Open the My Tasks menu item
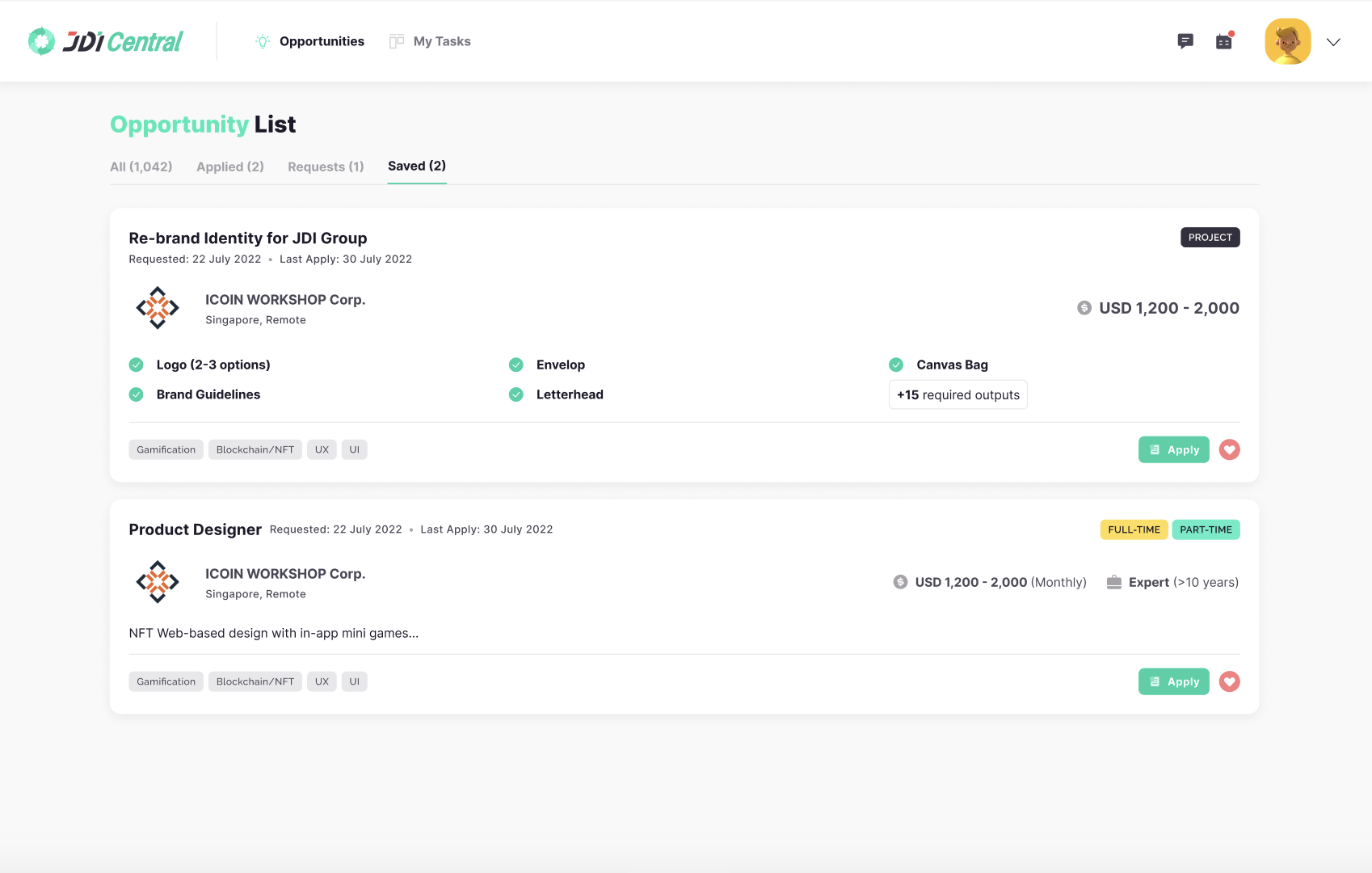Screen dimensions: 1372x873 click(441, 41)
